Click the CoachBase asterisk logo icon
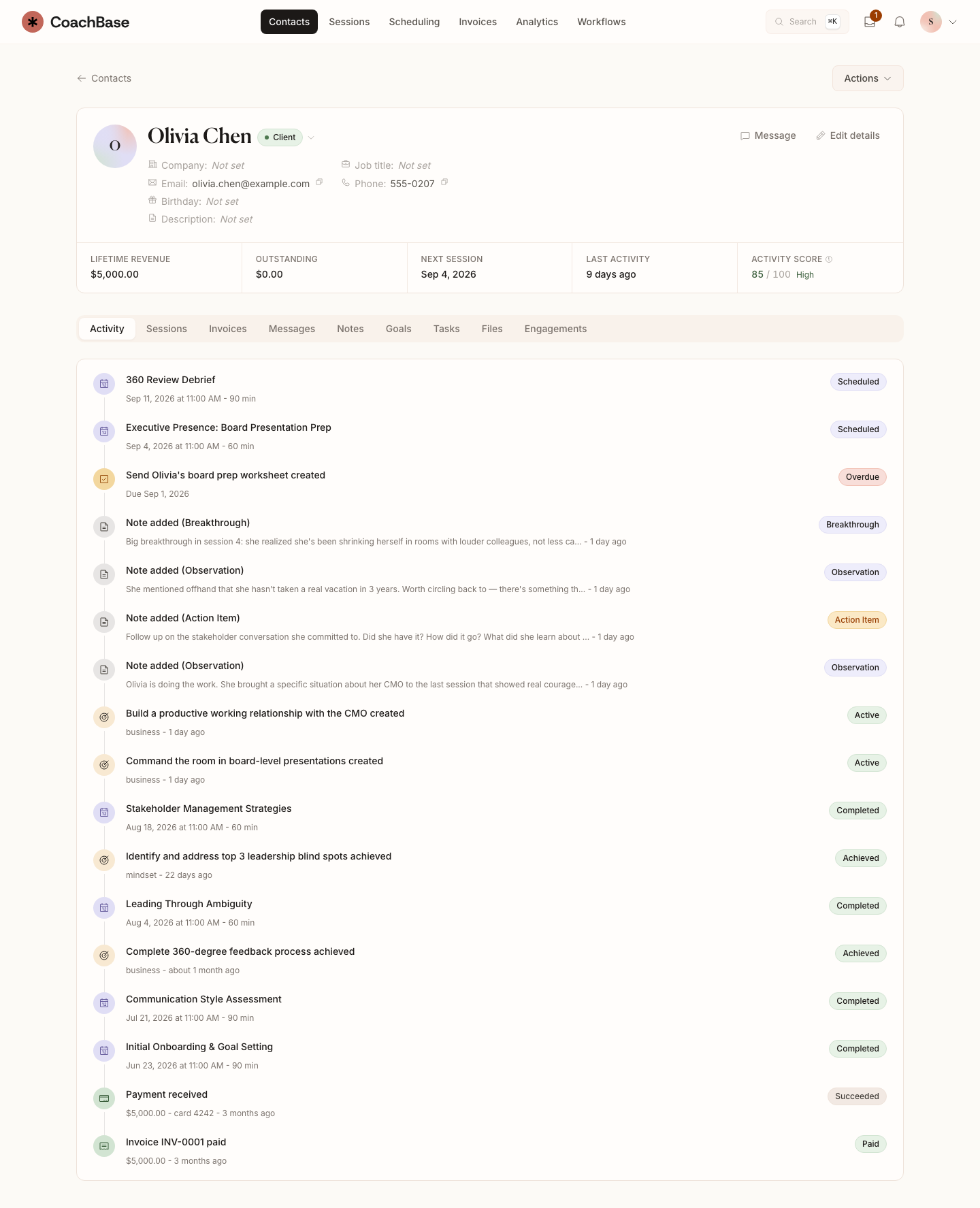This screenshot has width=980, height=1208. [33, 22]
